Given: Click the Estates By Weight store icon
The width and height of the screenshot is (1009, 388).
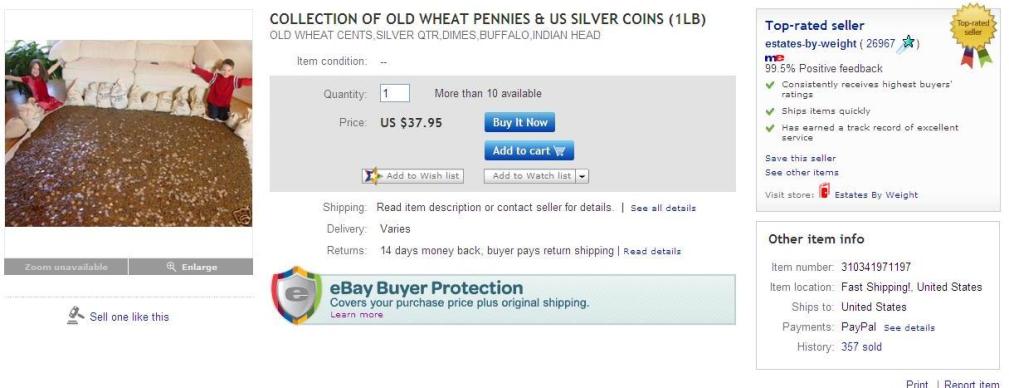Looking at the screenshot, I should coord(824,192).
